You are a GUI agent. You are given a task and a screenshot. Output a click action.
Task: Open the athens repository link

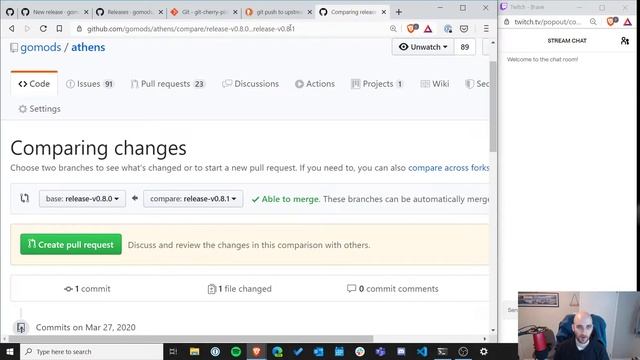[x=88, y=47]
